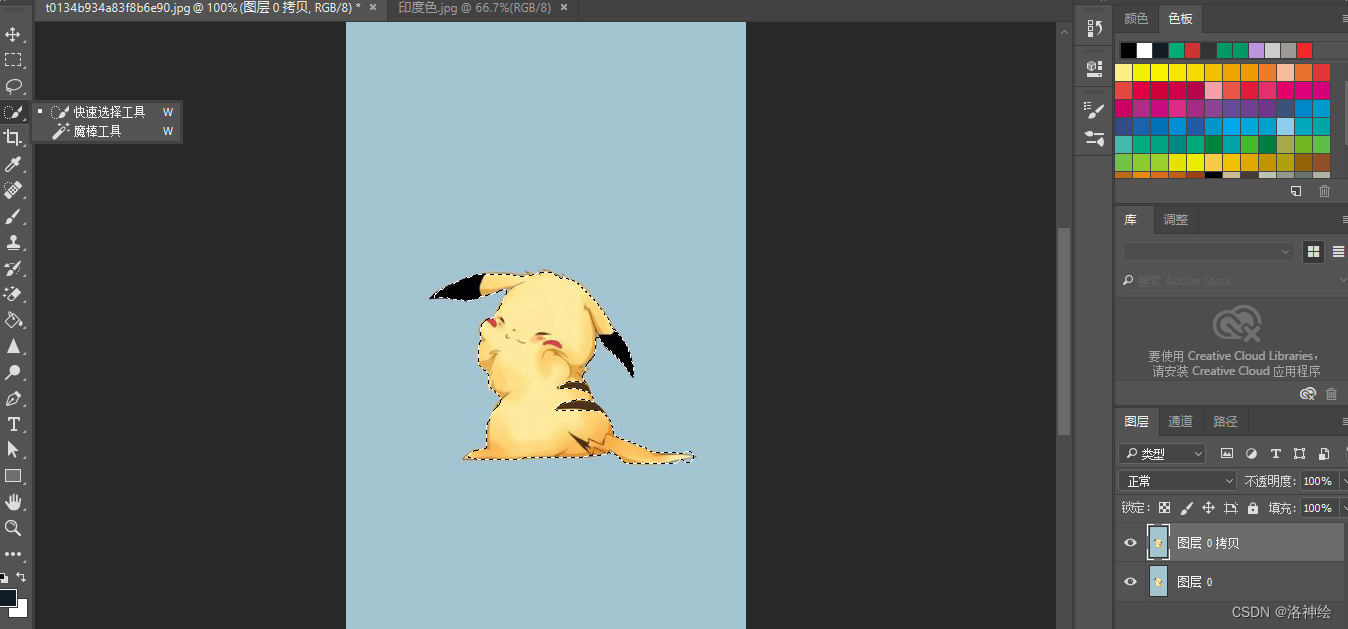
Task: Open the library selection dropdown
Action: coord(1208,252)
